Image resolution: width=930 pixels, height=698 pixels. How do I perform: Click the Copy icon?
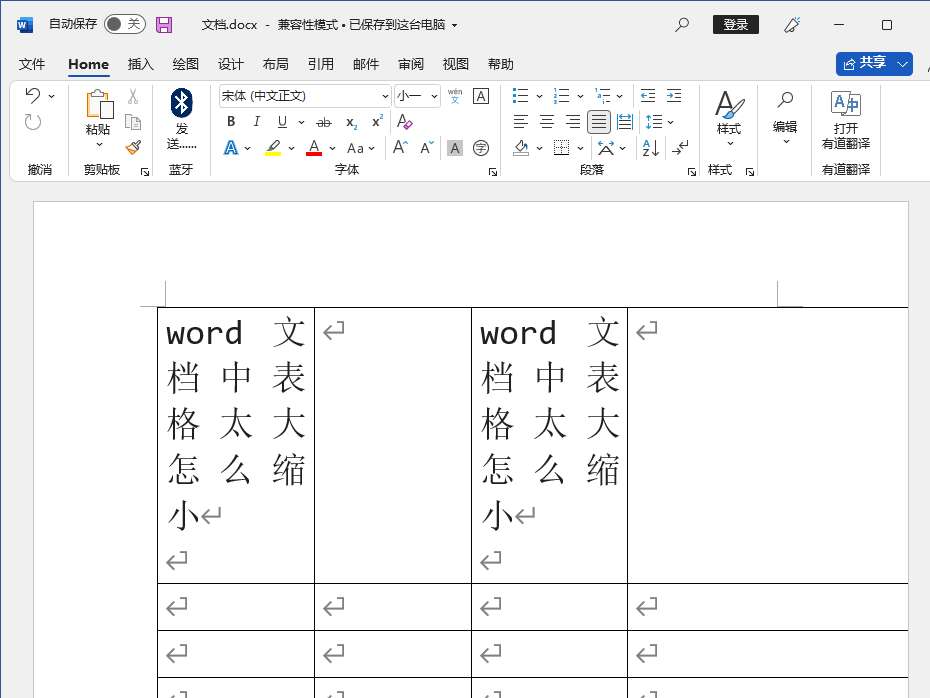pos(133,122)
